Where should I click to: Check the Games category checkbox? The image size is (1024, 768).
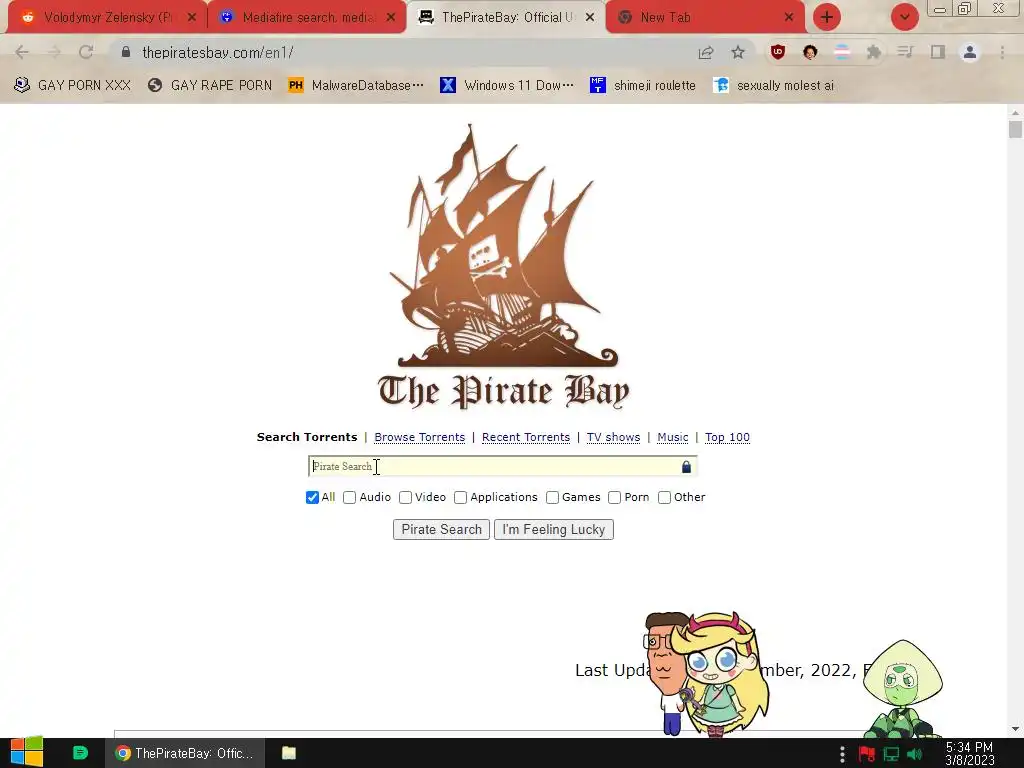[x=552, y=498]
